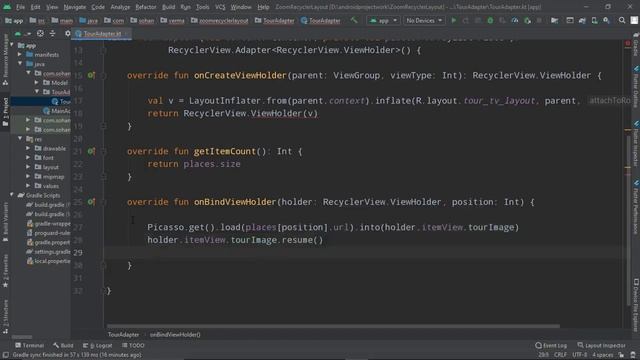The height and width of the screenshot is (360, 640).
Task: Click the Collapse All icon in Project panel
Action: coord(52,33)
